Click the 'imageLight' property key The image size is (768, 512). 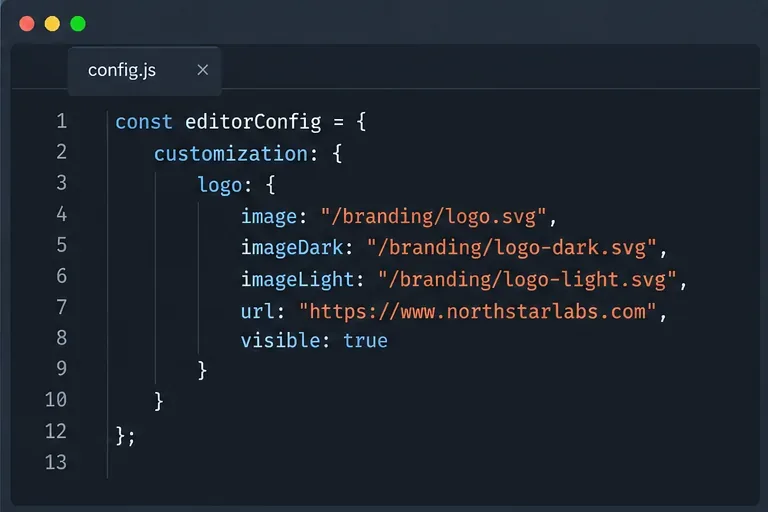[297, 280]
